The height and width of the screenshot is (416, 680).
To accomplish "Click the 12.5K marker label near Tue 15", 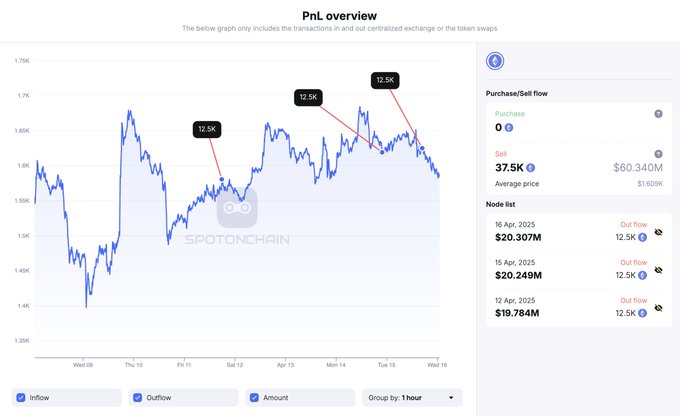I will point(385,79).
